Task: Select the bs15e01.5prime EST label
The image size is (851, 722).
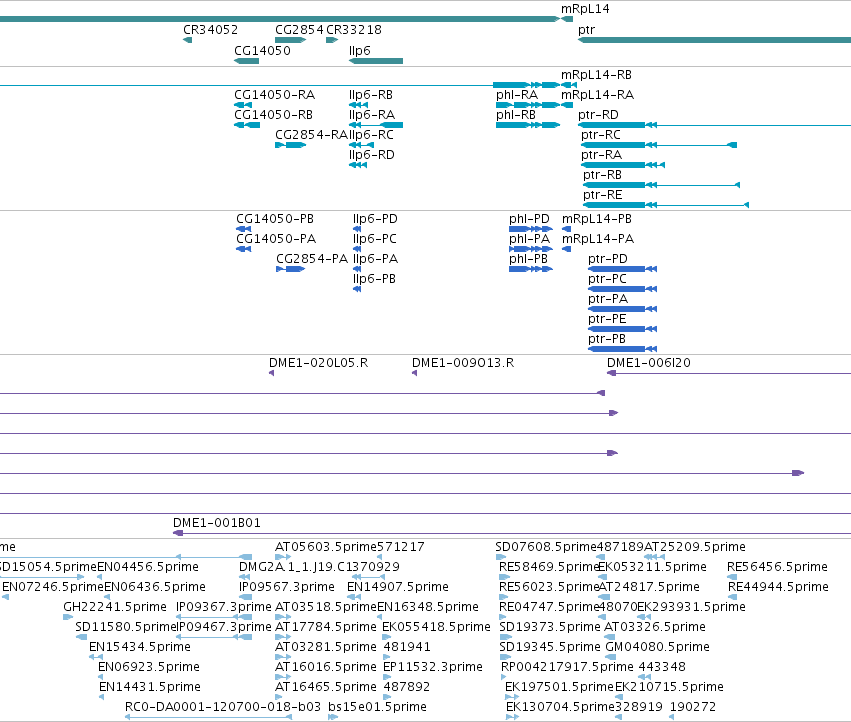Action: (x=377, y=707)
